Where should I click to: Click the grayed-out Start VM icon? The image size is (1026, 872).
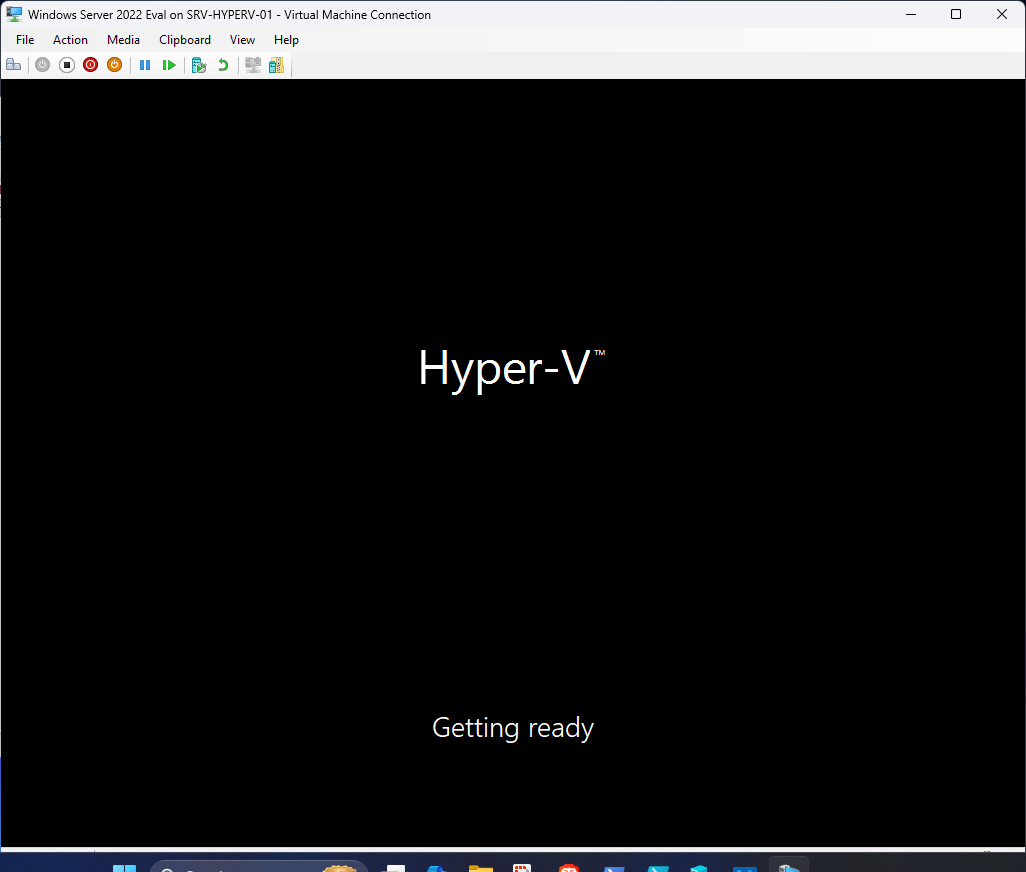pos(42,64)
